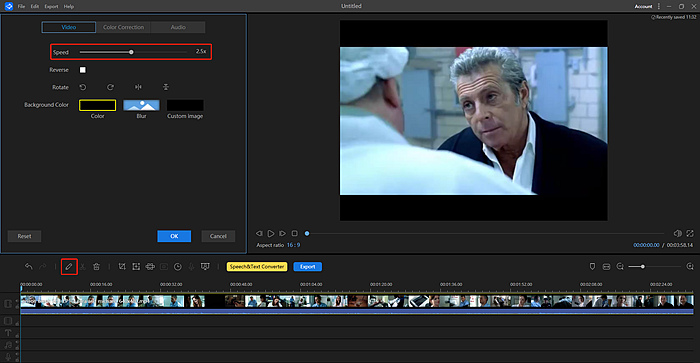
Task: Click the overlay track icon
Action: click(8, 321)
